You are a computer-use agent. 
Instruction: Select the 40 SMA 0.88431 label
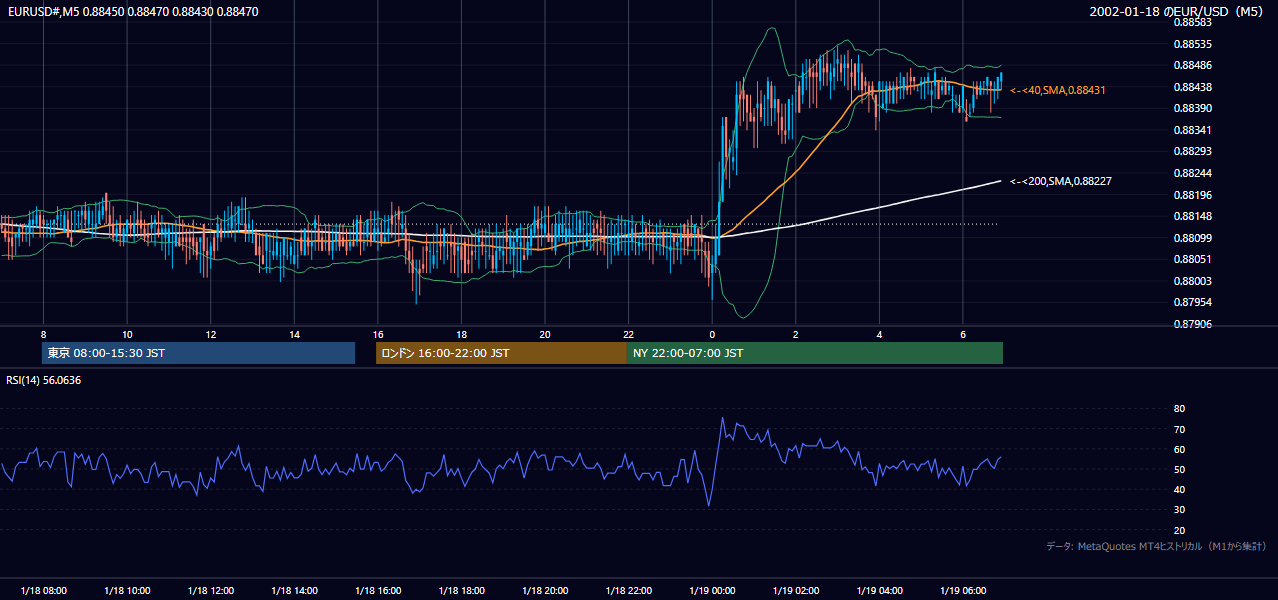(x=1058, y=90)
